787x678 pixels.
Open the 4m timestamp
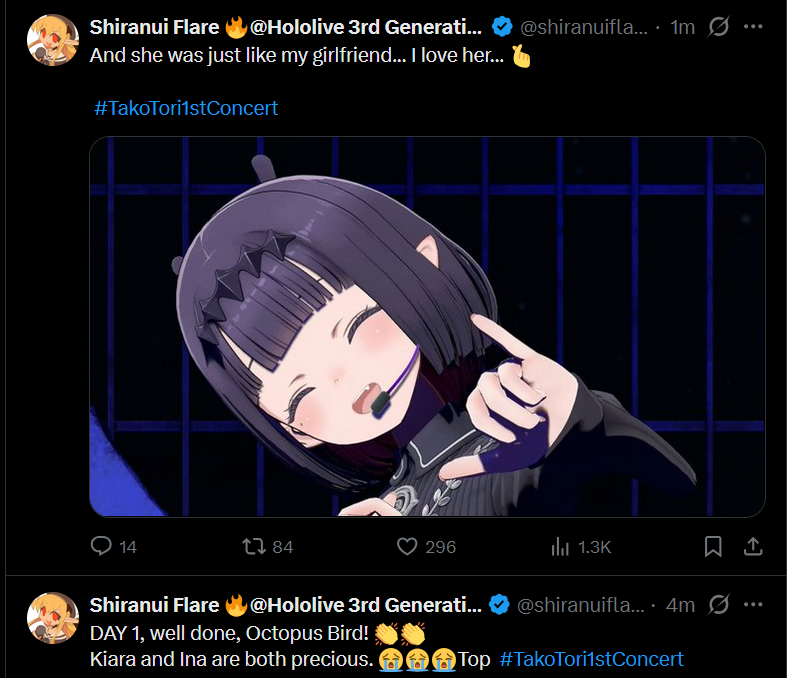(x=680, y=605)
